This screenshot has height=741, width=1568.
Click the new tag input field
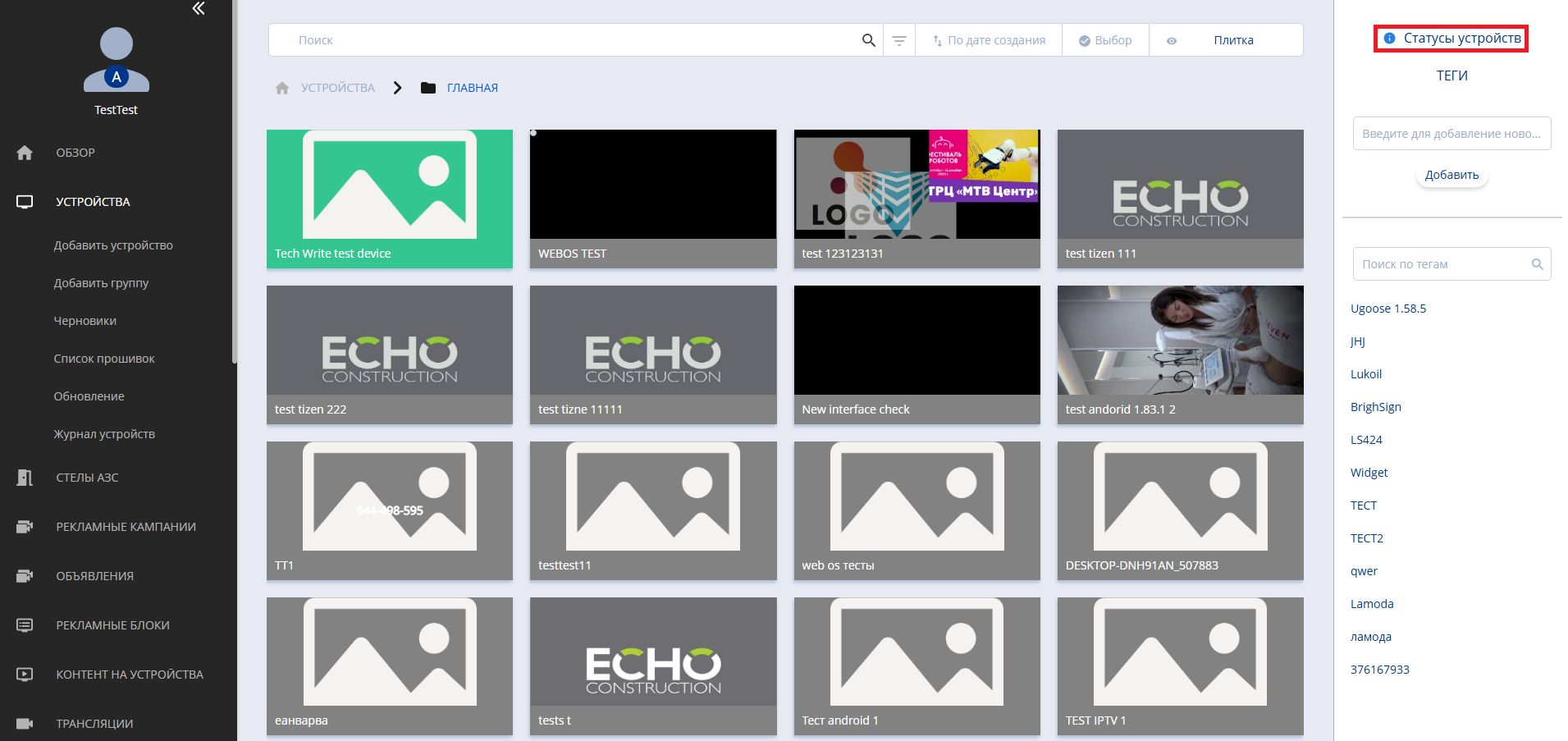(1451, 134)
